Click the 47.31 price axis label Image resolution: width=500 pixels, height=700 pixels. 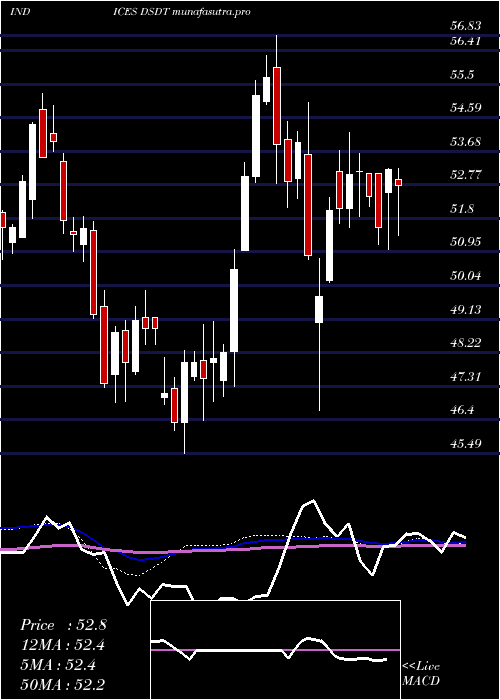pos(465,376)
